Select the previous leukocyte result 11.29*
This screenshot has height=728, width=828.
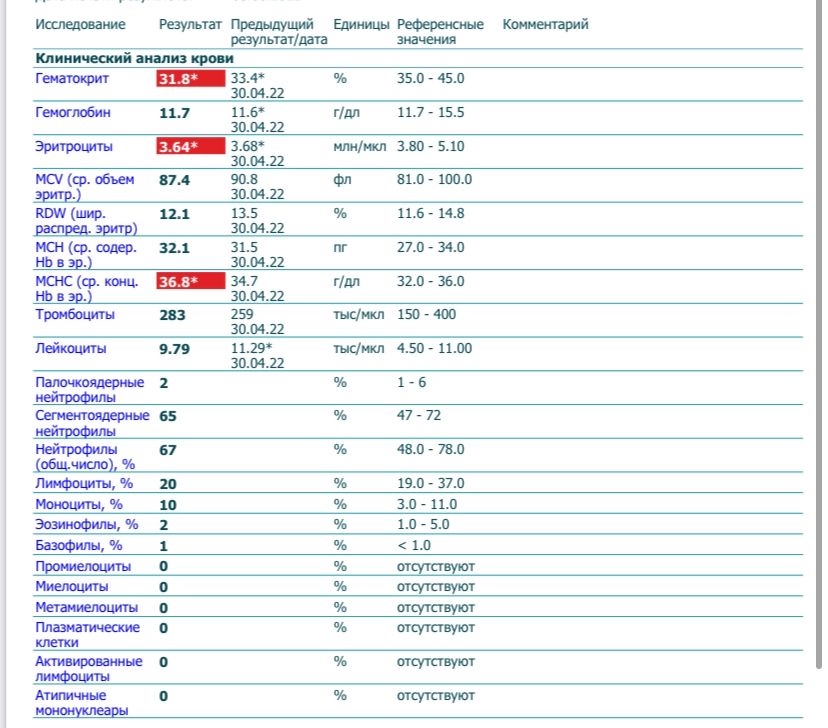pyautogui.click(x=251, y=348)
